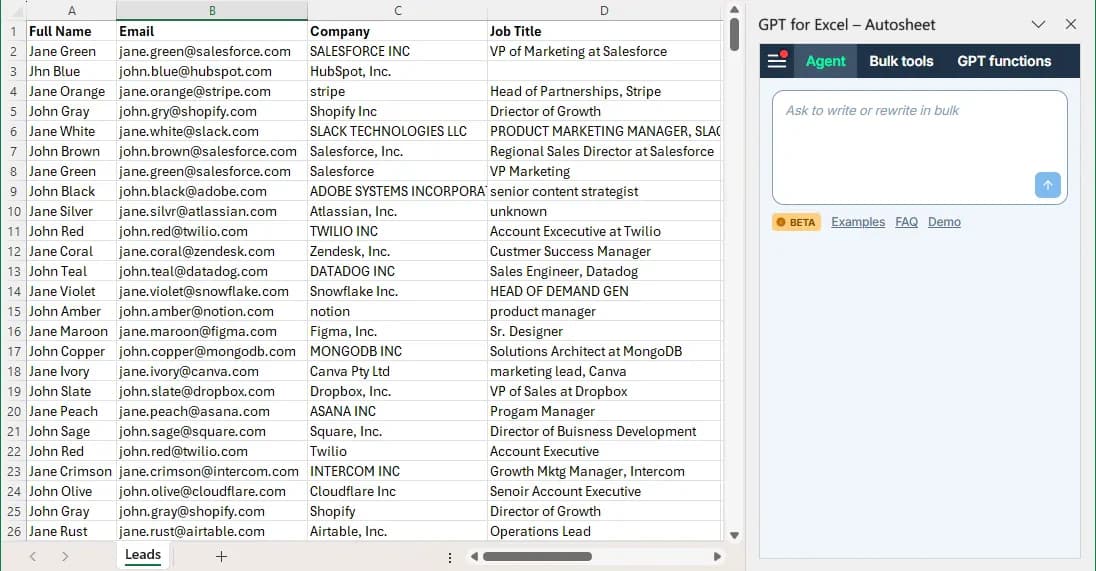Select cell 'Operations Lead'

[604, 531]
